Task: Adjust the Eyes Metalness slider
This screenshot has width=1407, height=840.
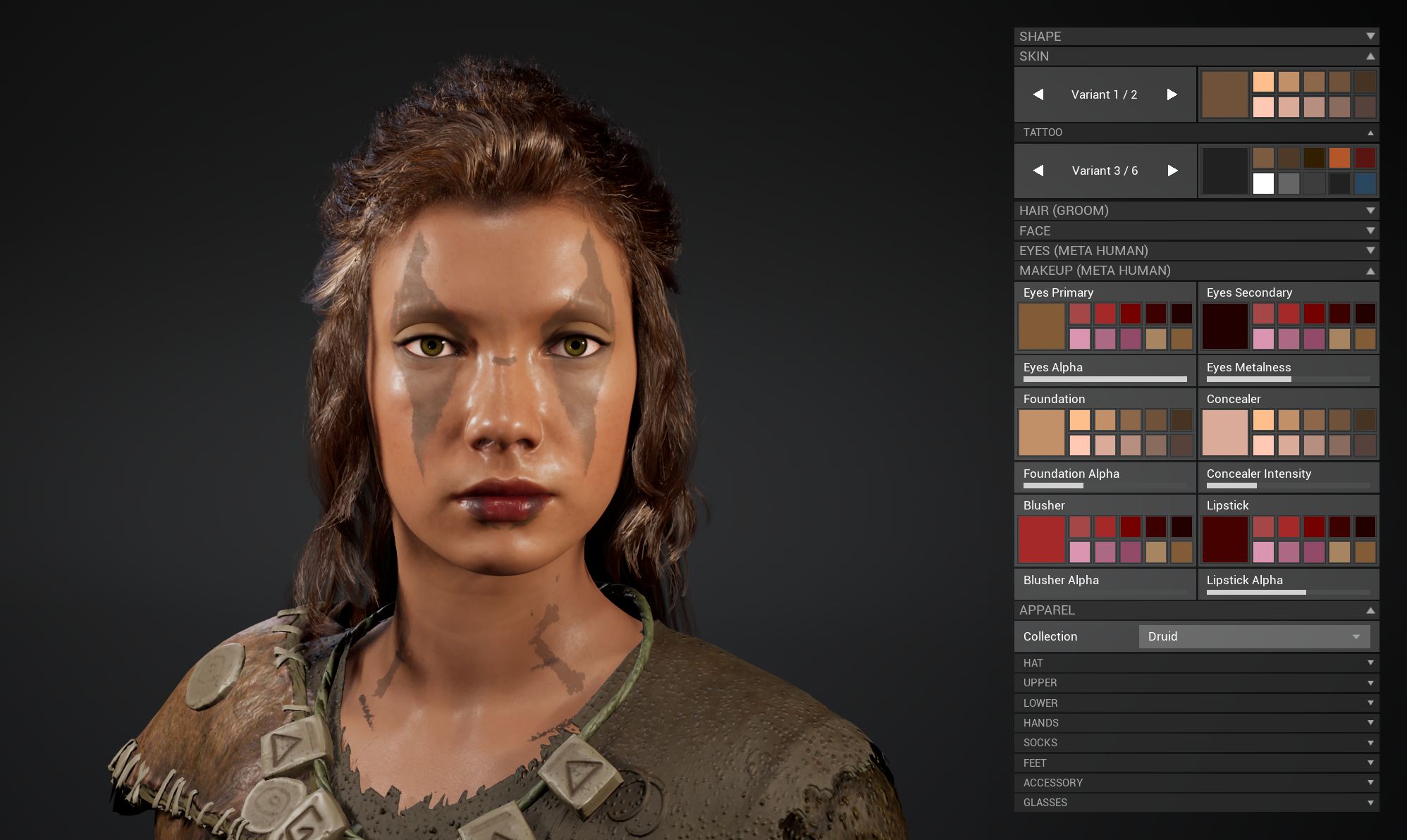Action: click(1287, 379)
